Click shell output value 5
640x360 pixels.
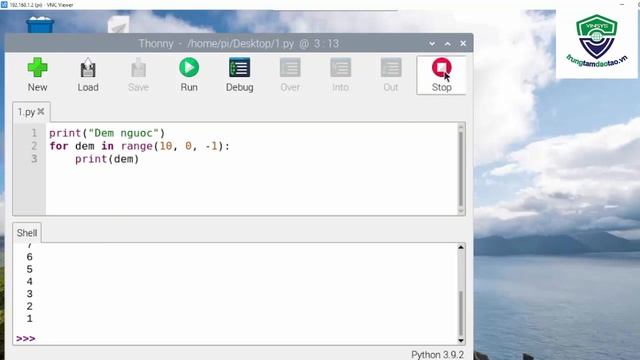coord(29,269)
